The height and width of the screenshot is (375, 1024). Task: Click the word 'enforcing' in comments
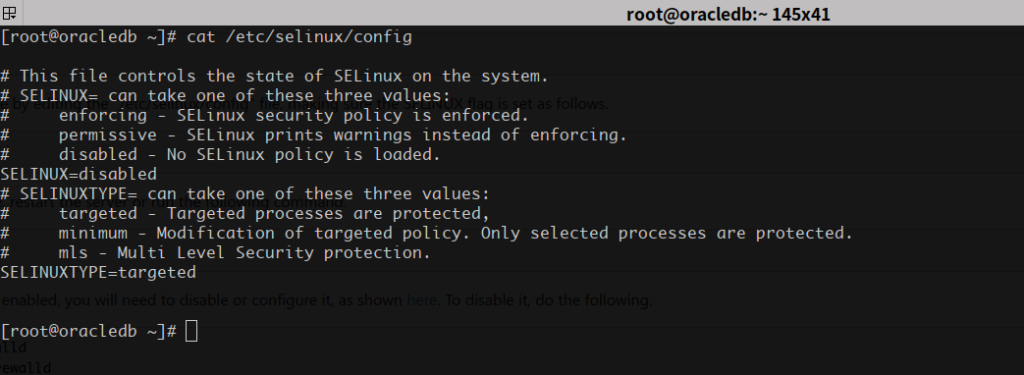[103, 116]
